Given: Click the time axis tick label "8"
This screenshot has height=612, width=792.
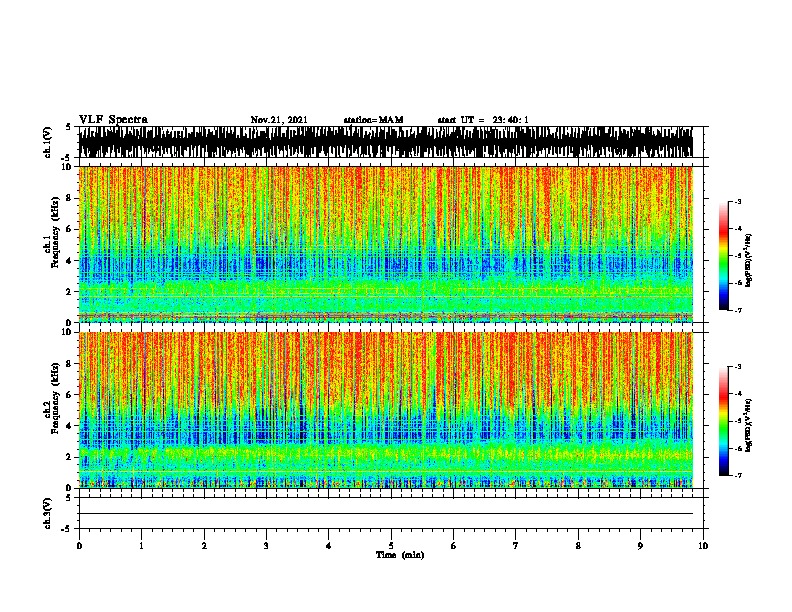Looking at the screenshot, I should 578,546.
